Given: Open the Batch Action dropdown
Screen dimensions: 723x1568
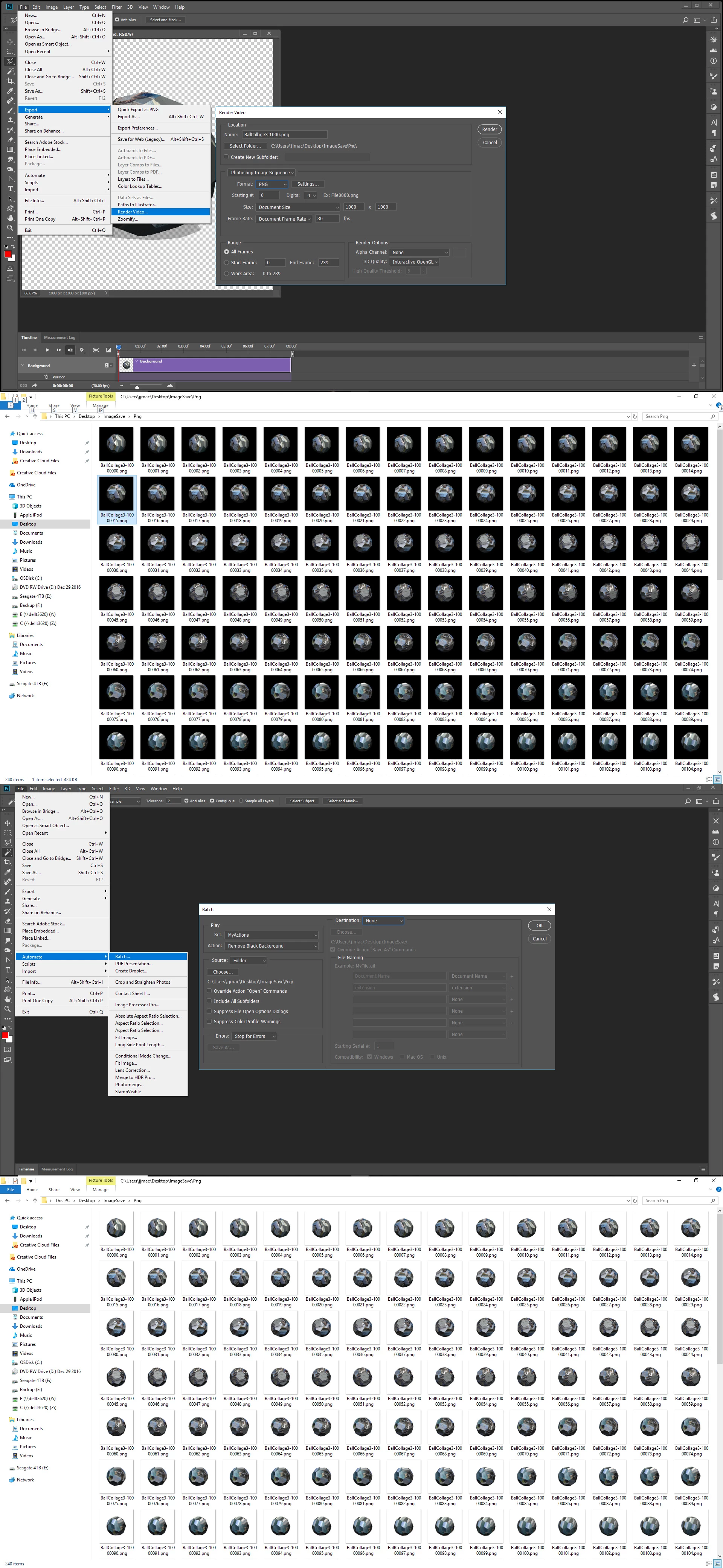Looking at the screenshot, I should [272, 945].
